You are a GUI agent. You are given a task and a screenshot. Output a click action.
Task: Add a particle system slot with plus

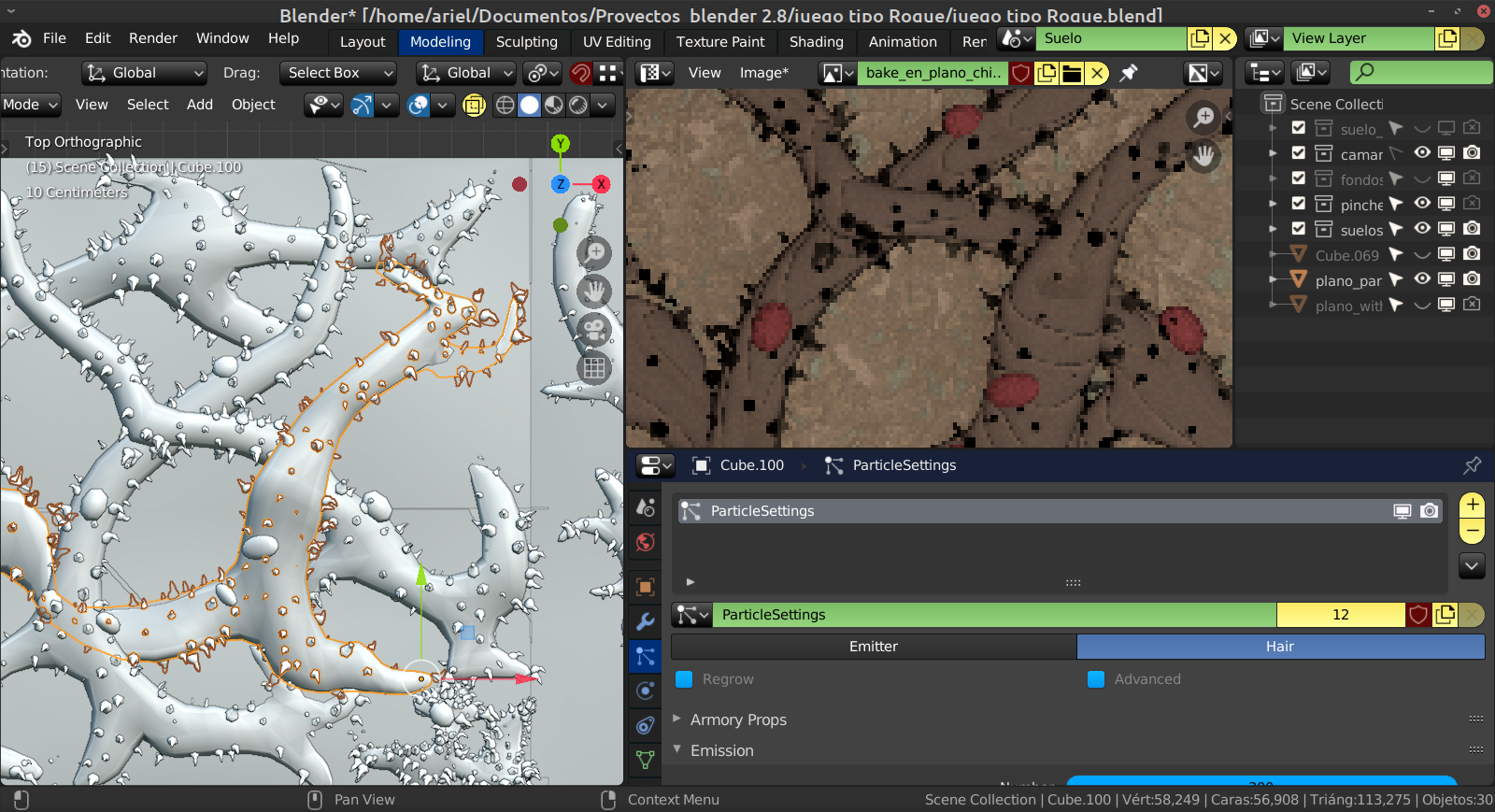point(1472,506)
